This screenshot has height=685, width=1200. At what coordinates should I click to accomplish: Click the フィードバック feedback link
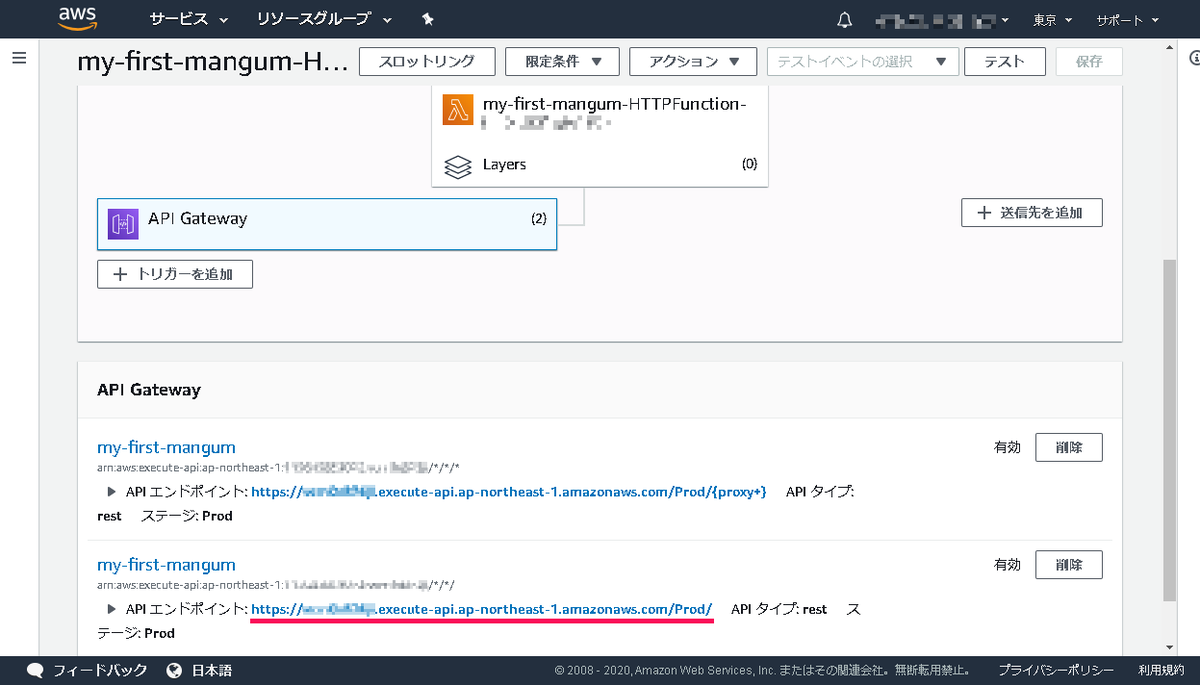point(100,670)
